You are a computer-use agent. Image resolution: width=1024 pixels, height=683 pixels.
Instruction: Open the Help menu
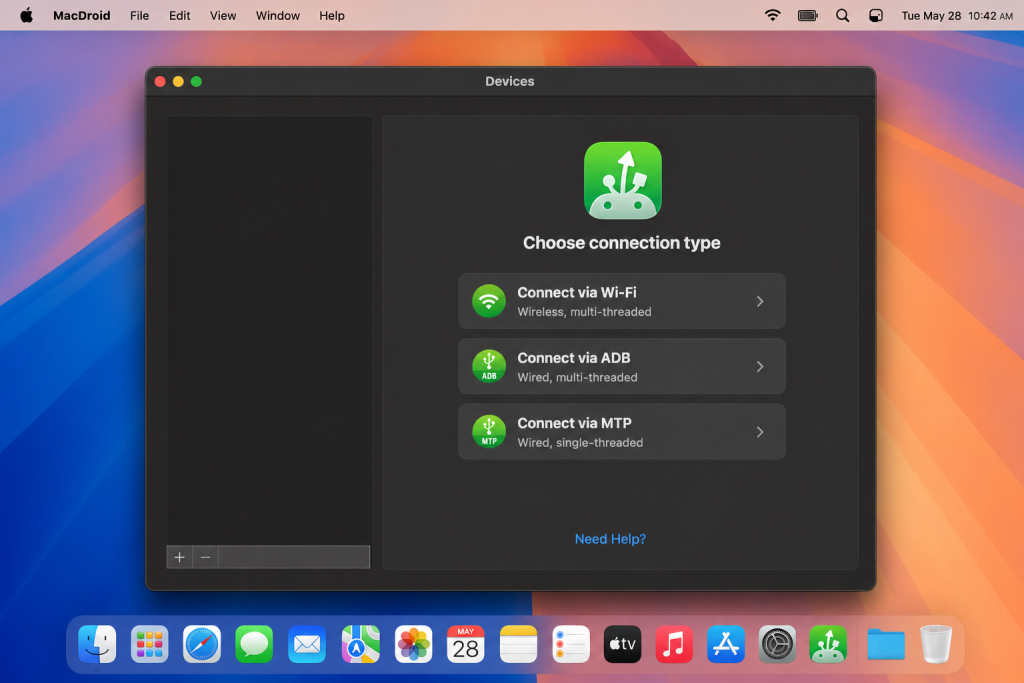pos(332,16)
